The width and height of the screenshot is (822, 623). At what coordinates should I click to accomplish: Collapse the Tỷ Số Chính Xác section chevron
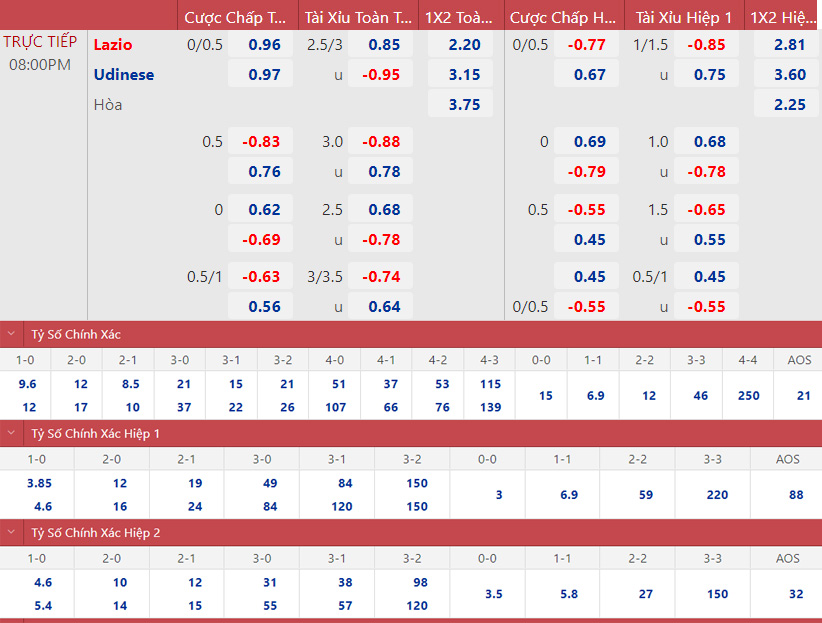(12, 334)
